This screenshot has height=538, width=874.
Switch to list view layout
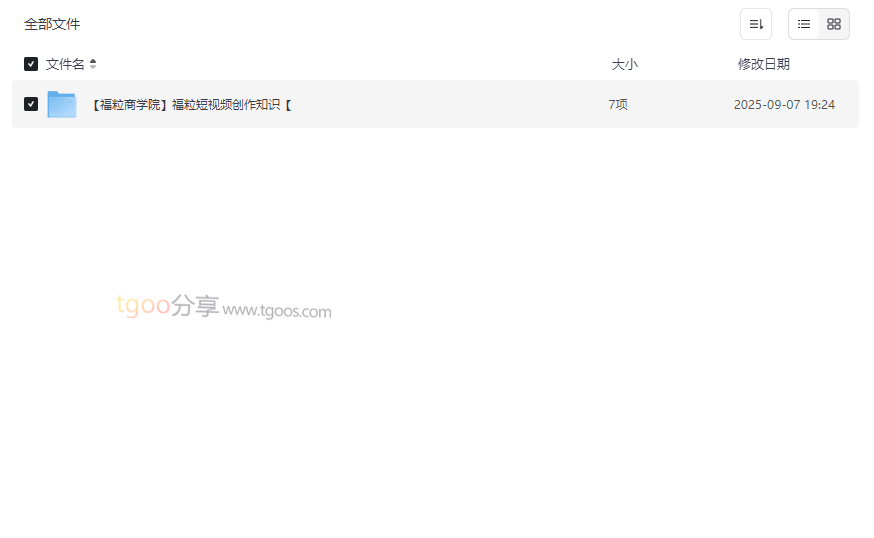[804, 24]
